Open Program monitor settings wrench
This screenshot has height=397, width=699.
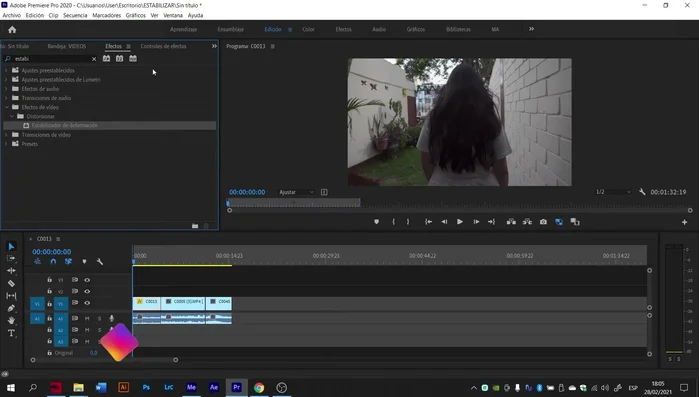642,192
